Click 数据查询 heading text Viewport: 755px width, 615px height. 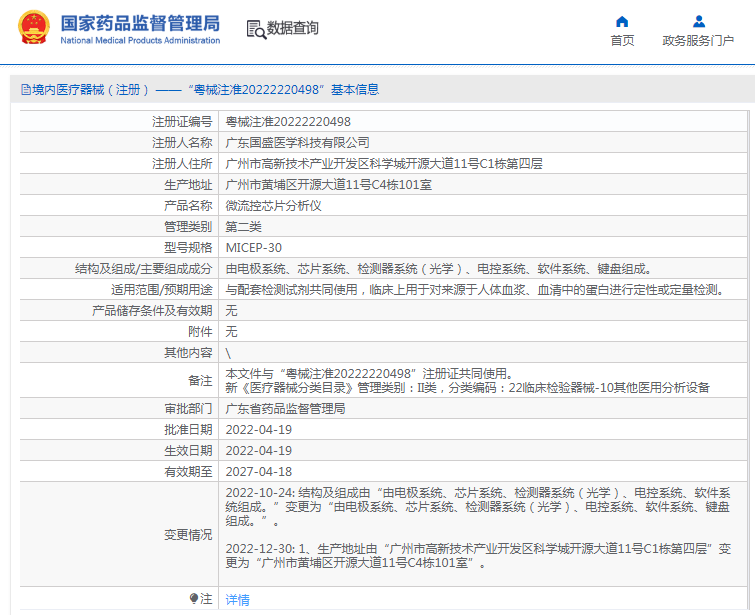(293, 28)
